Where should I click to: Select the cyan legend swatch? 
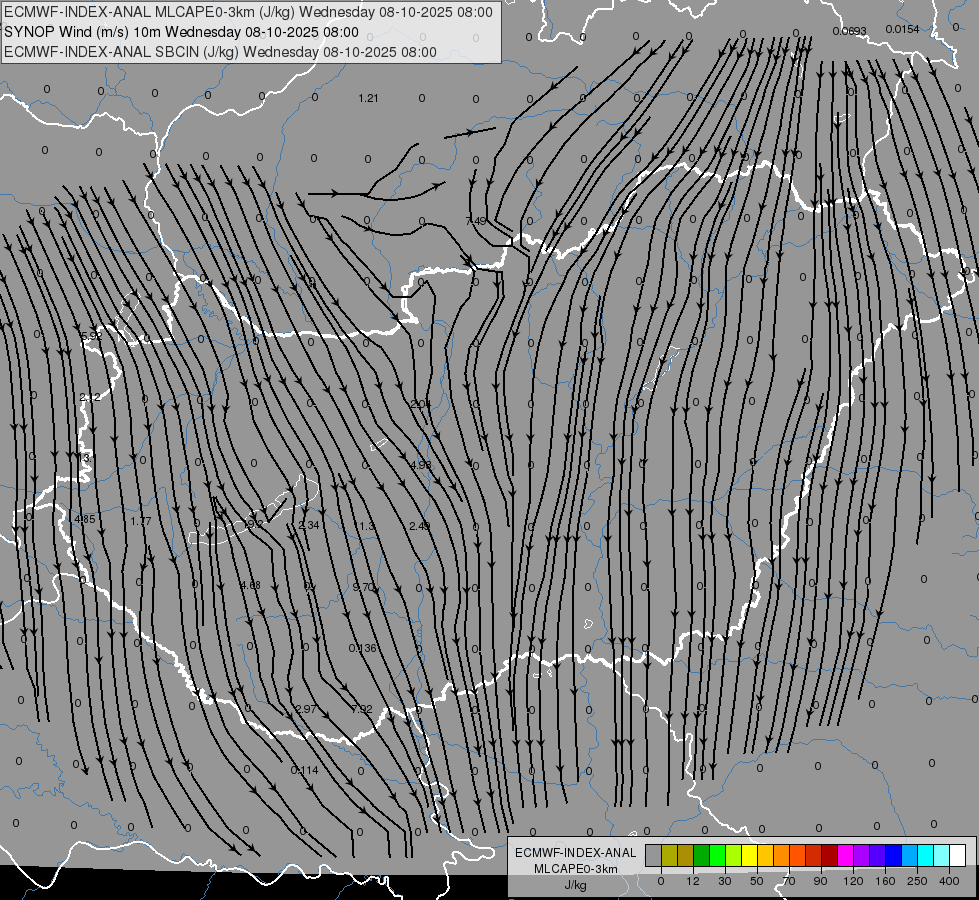pos(925,855)
